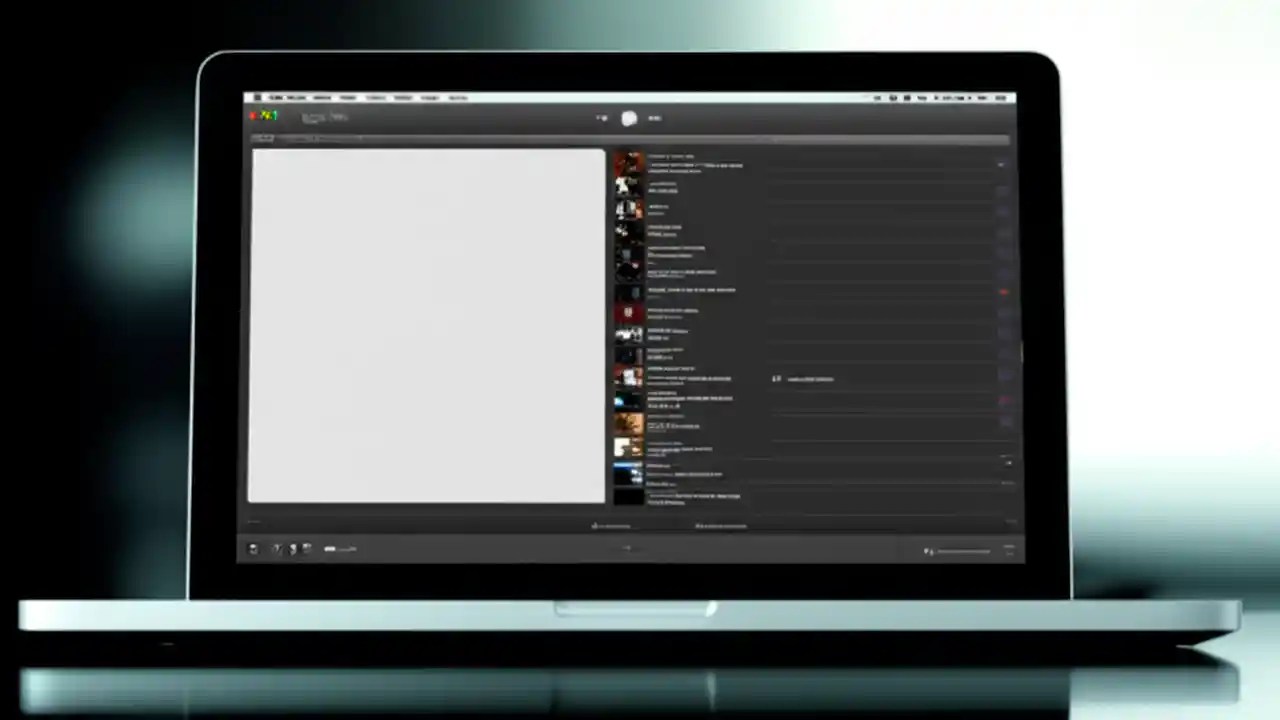
Task: Toggle the highlighted red heart on a track row
Action: pyautogui.click(x=1003, y=292)
